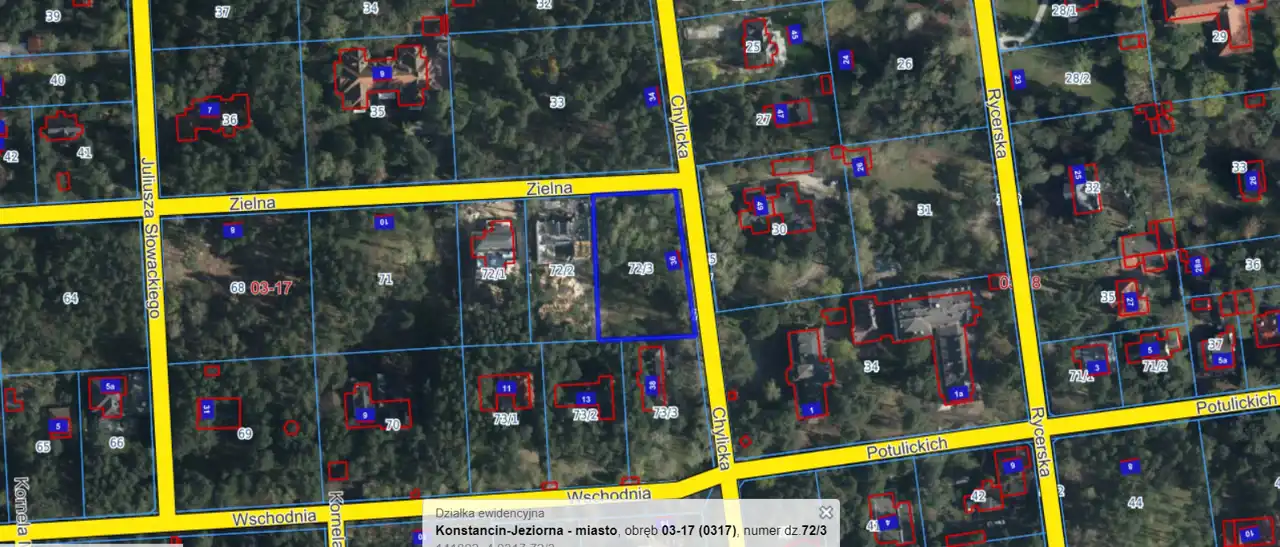Click address marker 47 on parcel 27
The width and height of the screenshot is (1280, 547).
tap(781, 113)
